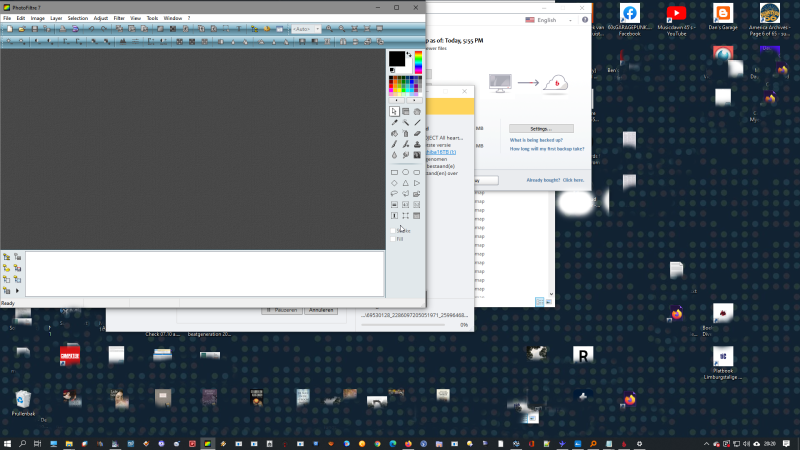Image resolution: width=800 pixels, height=450 pixels.
Task: Click the Settings button in backup window
Action: (541, 129)
